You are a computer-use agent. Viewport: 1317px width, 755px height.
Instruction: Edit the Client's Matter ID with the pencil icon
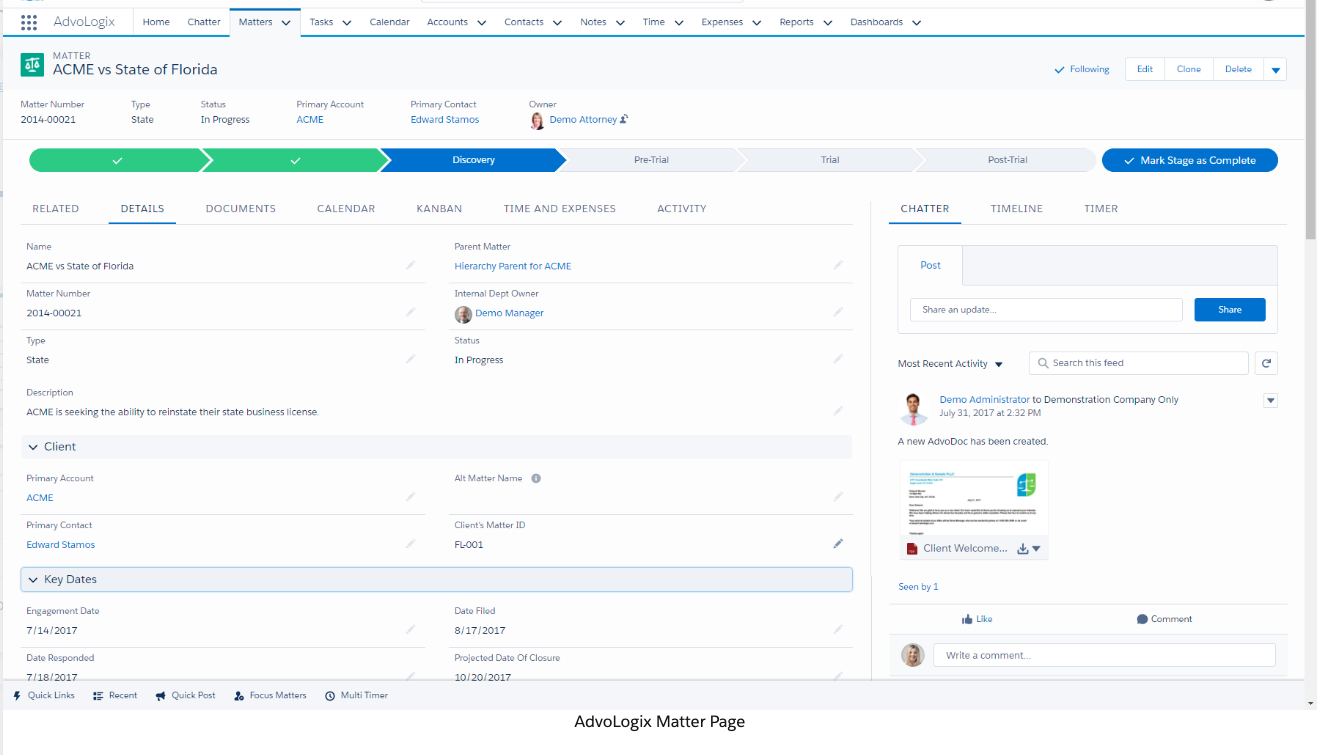coord(838,543)
